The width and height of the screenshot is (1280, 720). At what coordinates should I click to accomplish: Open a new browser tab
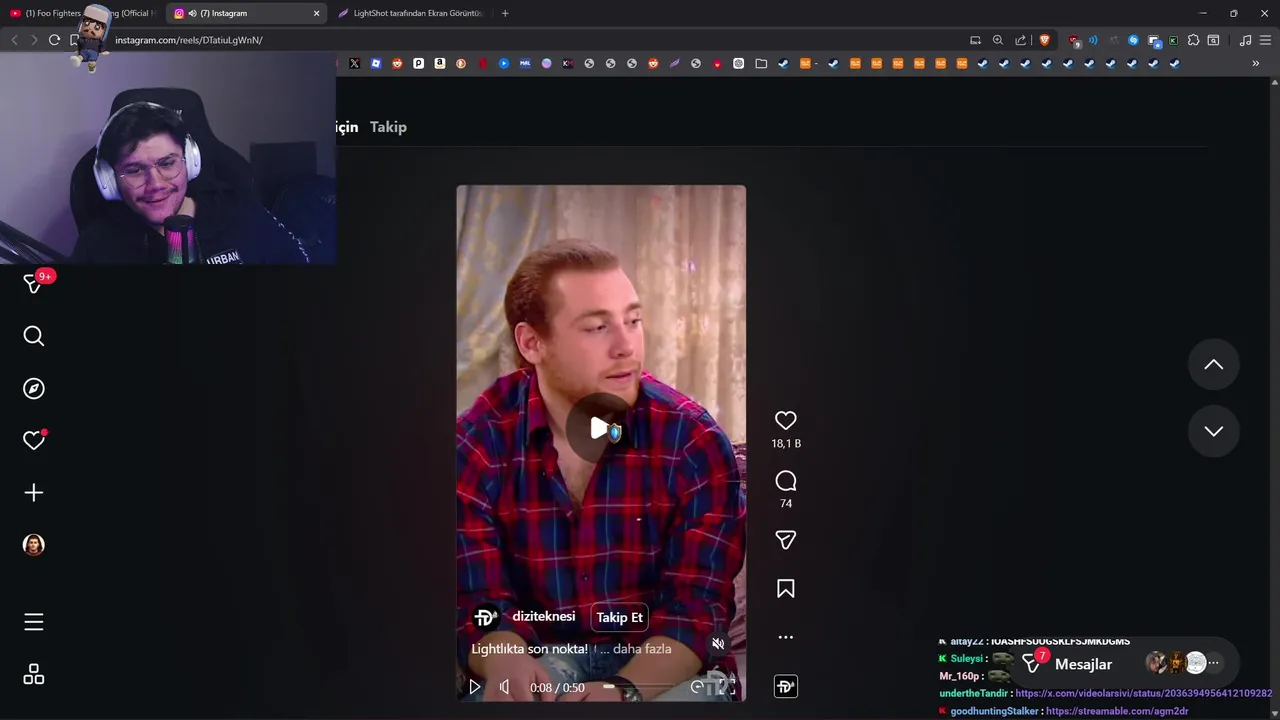tap(505, 13)
